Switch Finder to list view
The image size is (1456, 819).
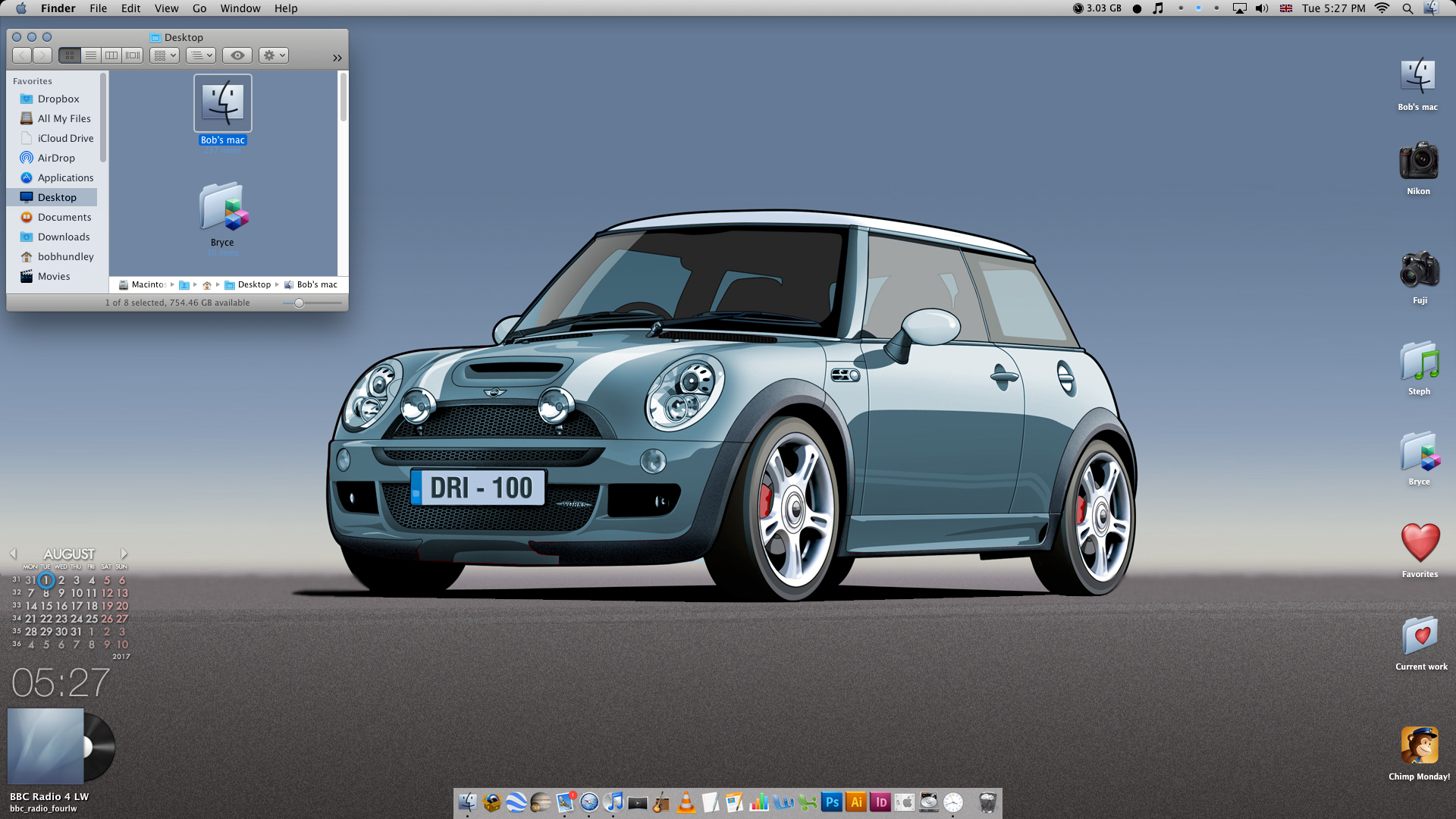tap(91, 55)
